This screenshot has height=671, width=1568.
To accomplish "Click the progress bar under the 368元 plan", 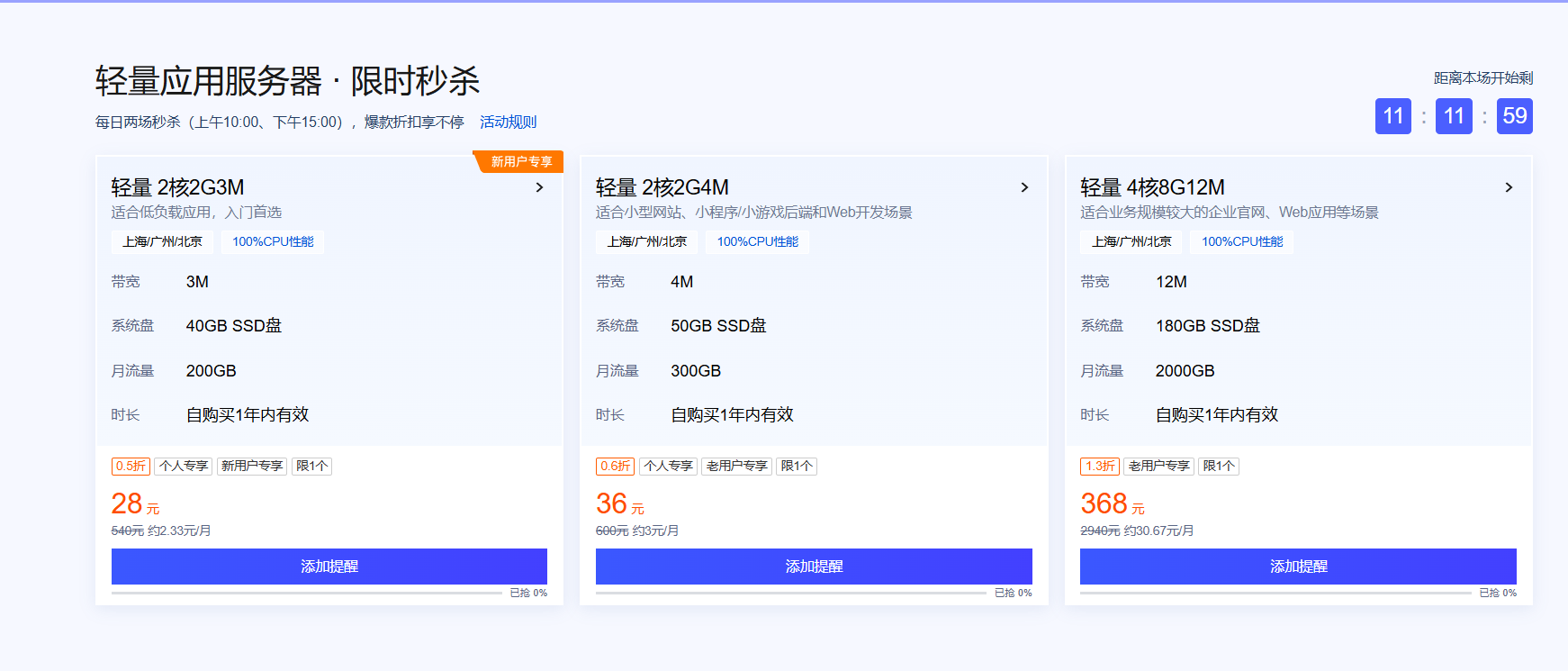I will (1275, 593).
